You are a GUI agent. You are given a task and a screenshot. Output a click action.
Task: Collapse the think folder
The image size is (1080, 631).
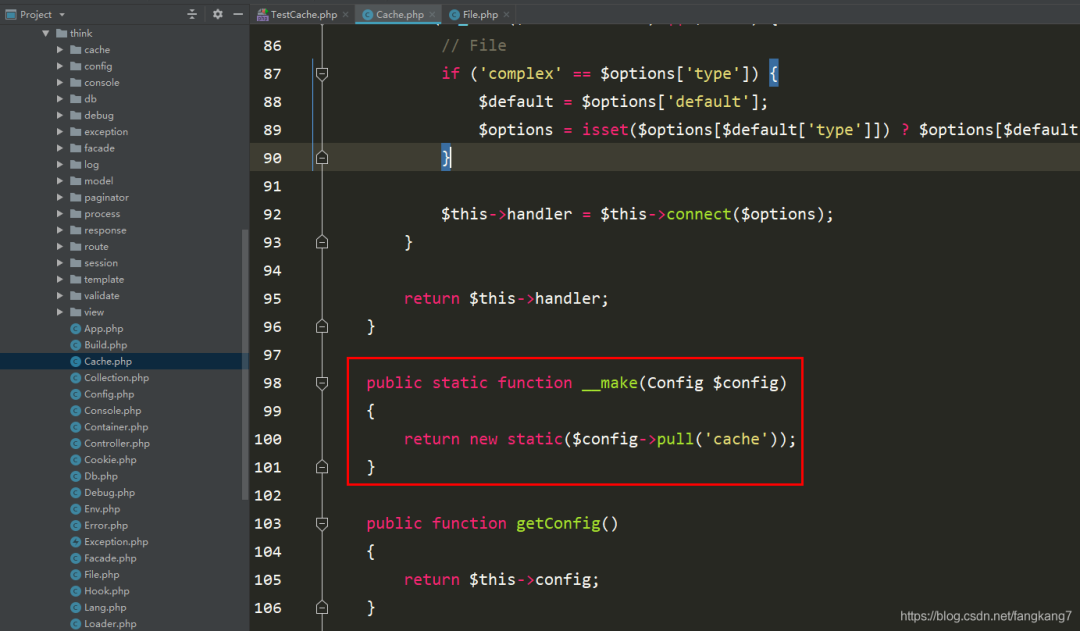coord(45,33)
